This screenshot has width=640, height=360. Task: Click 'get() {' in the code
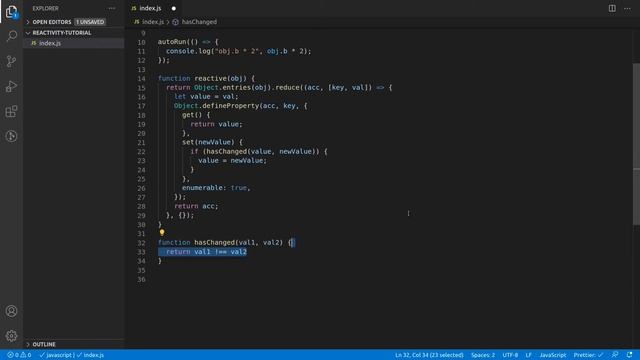(x=196, y=115)
